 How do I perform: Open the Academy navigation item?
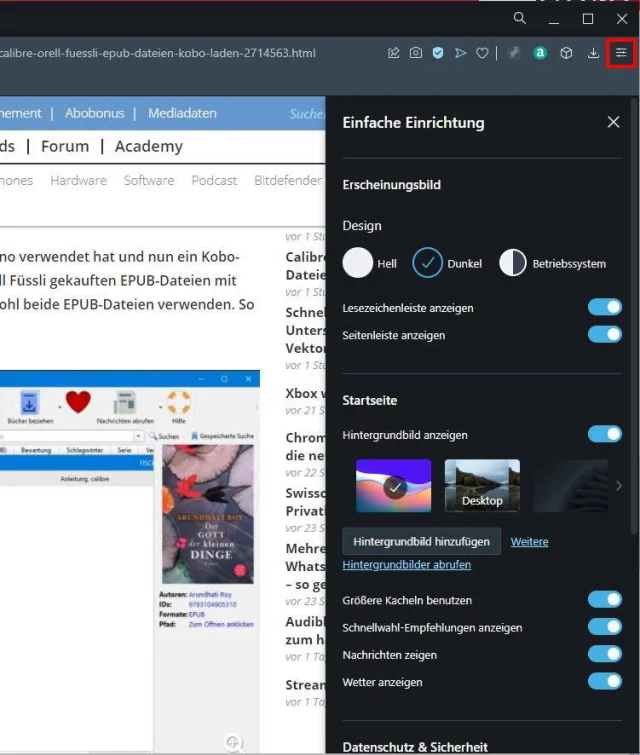(x=149, y=146)
